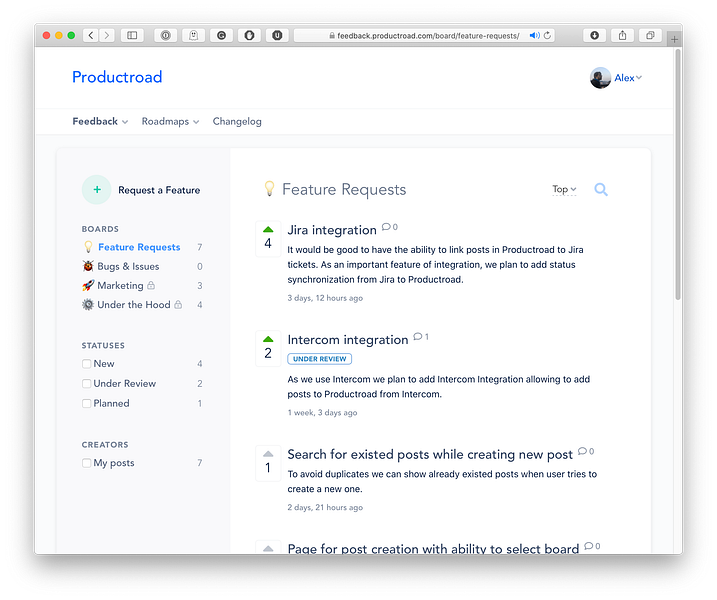Click the UNDER REVIEW status badge
717x600 pixels.
[320, 359]
